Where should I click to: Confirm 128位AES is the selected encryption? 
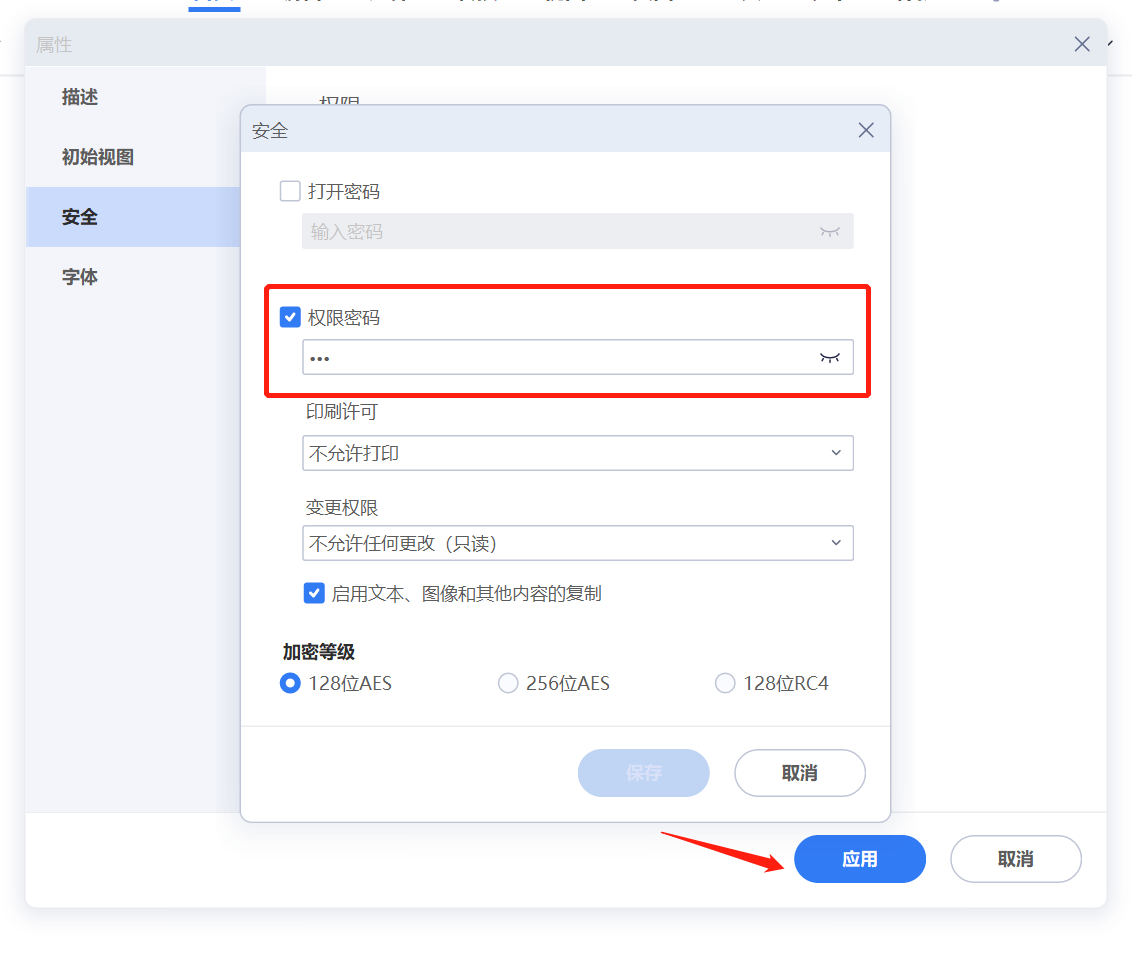coord(290,683)
